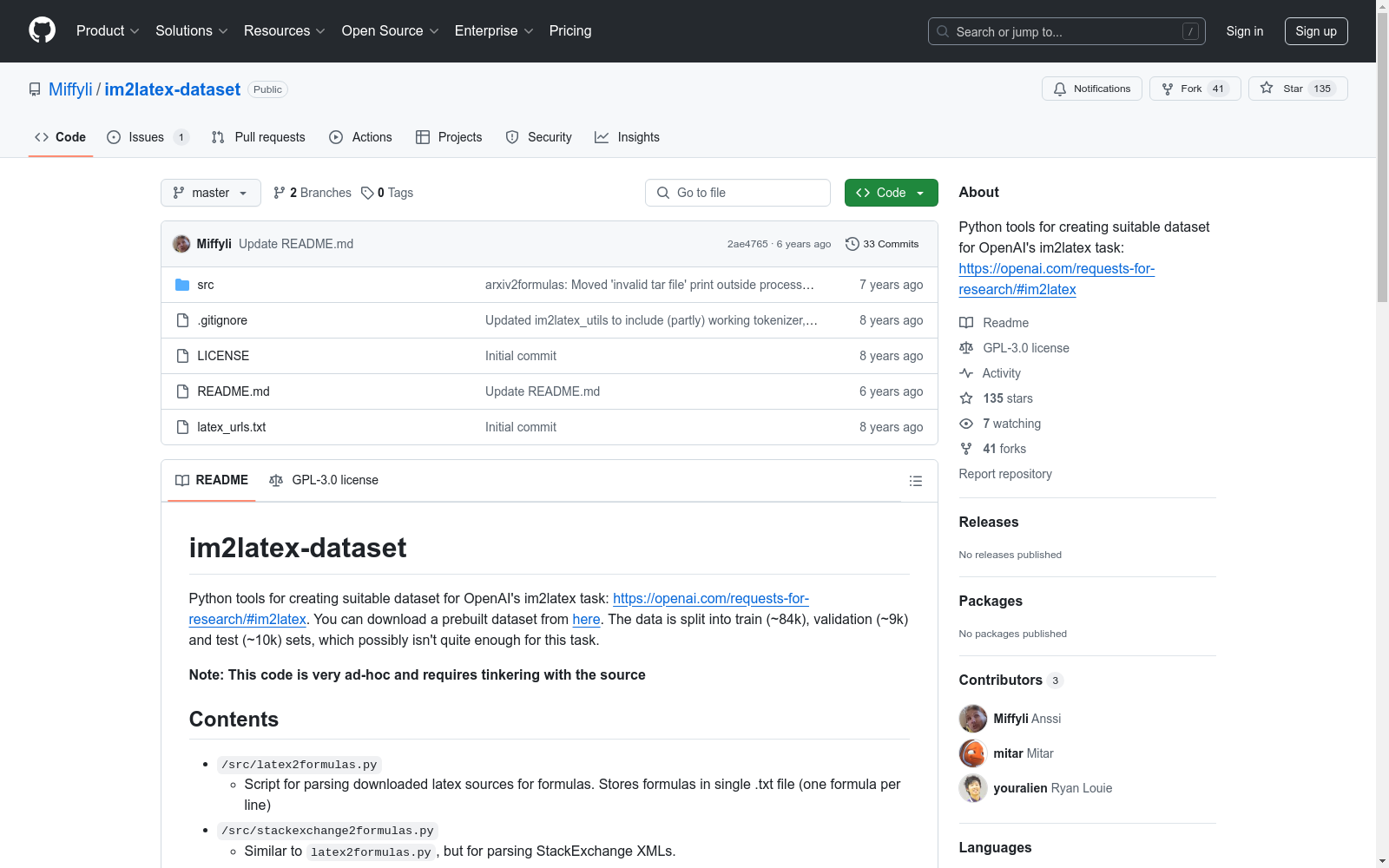Expand the Open Source menu

[x=391, y=31]
